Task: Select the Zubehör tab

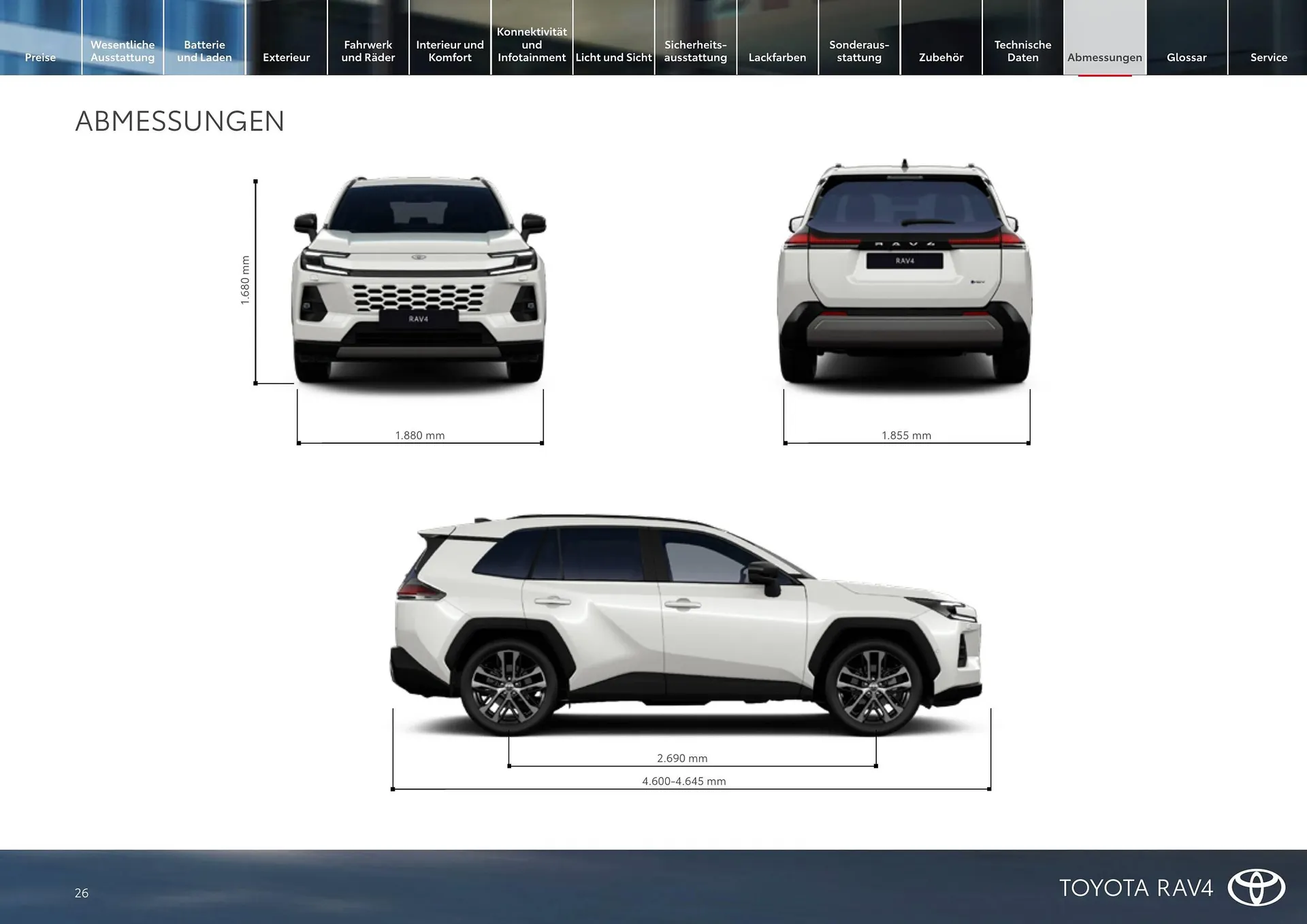Action: (x=941, y=57)
